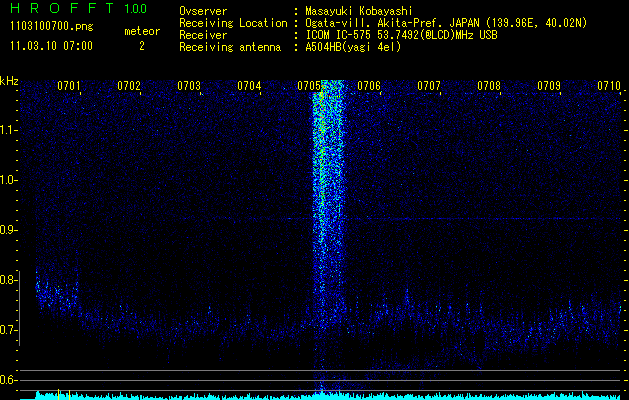The image size is (629, 400).
Task: Click the ICOM IC-575 receiver text
Action: click(x=401, y=35)
